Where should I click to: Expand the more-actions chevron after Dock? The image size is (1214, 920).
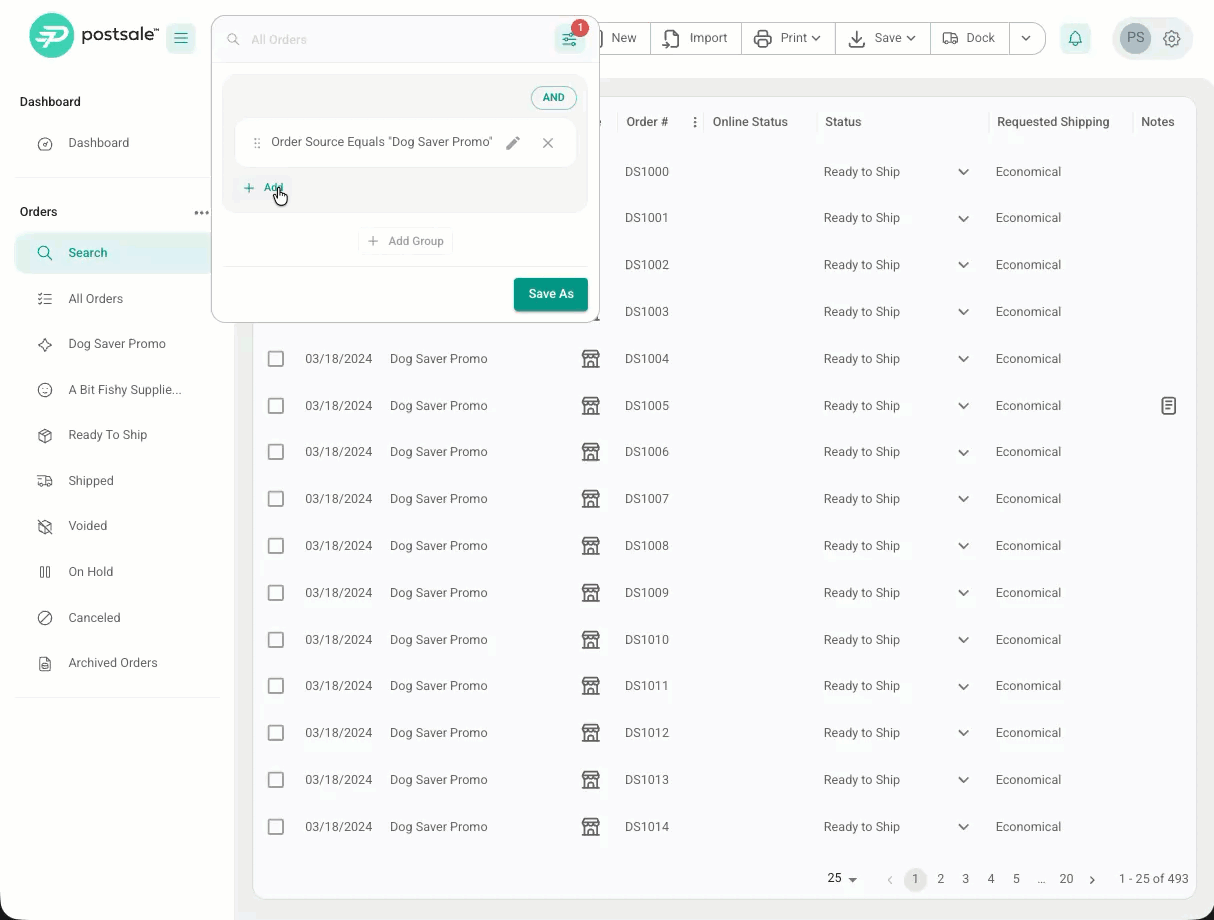click(1027, 38)
